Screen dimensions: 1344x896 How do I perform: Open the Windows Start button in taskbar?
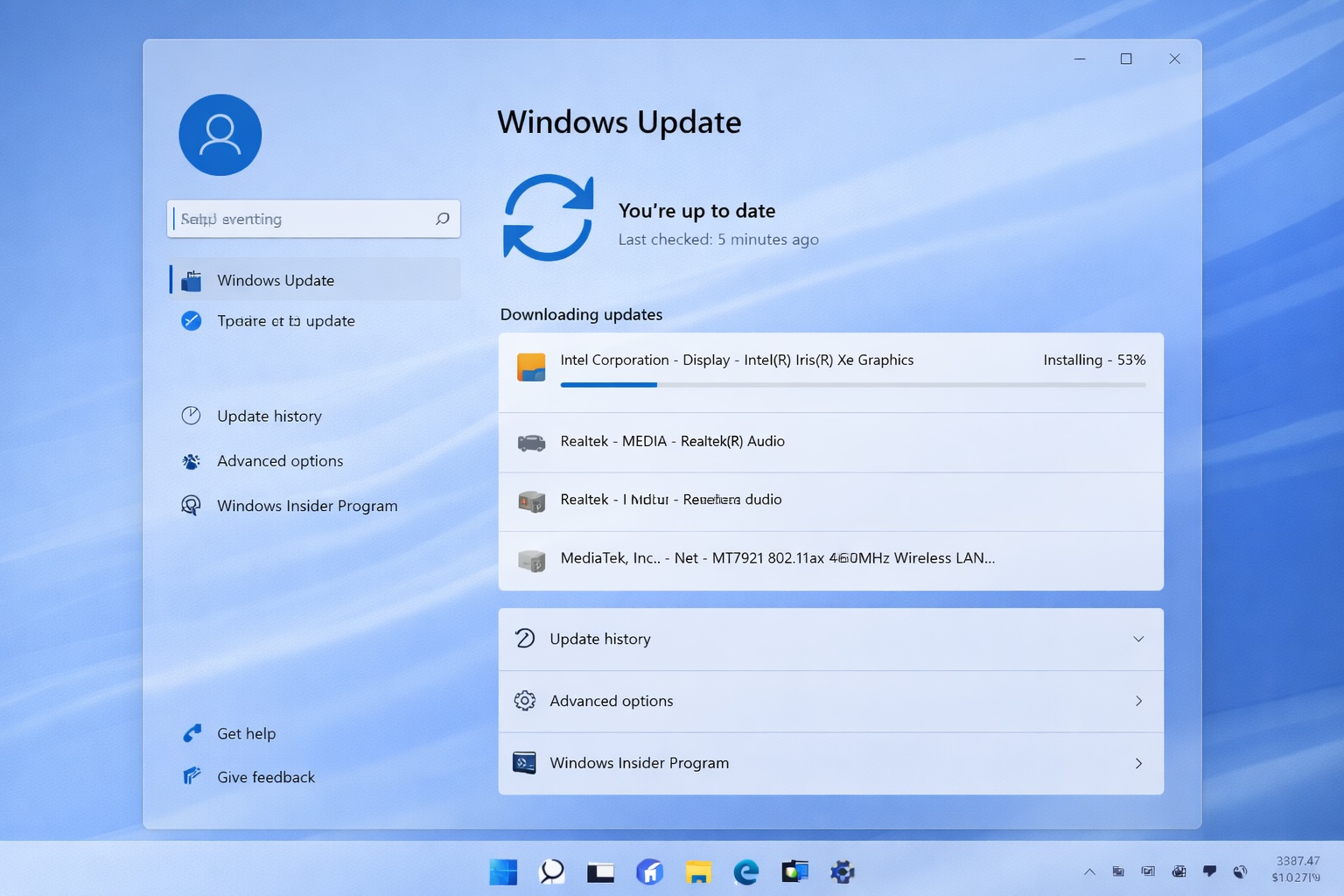503,871
